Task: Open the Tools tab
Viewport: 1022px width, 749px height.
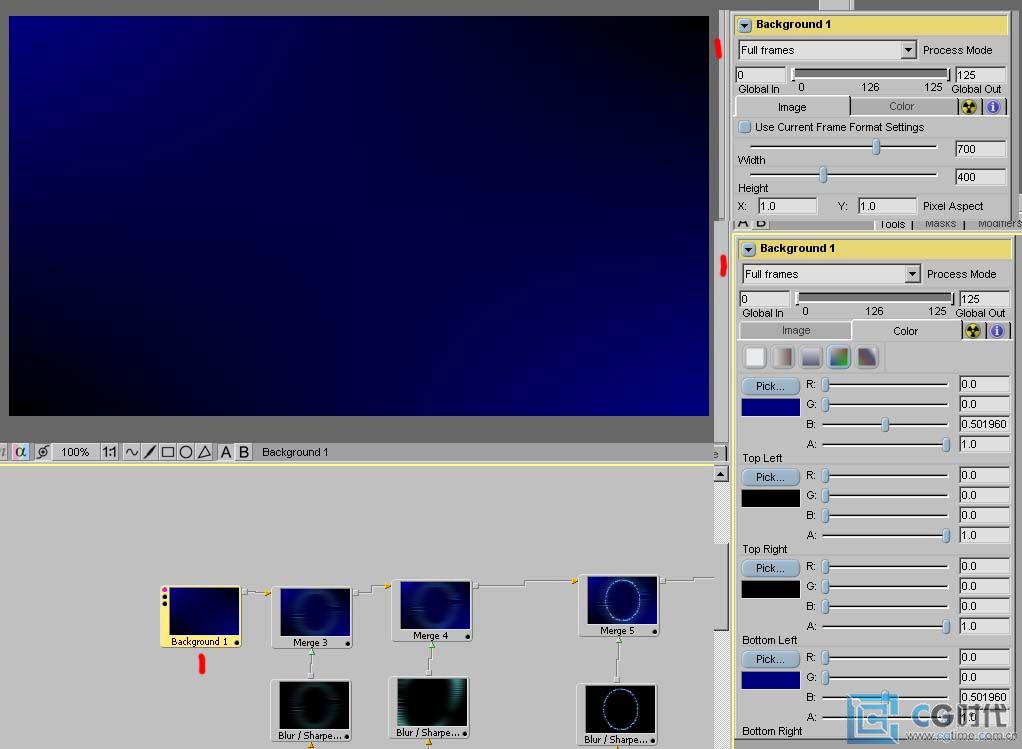Action: point(892,224)
